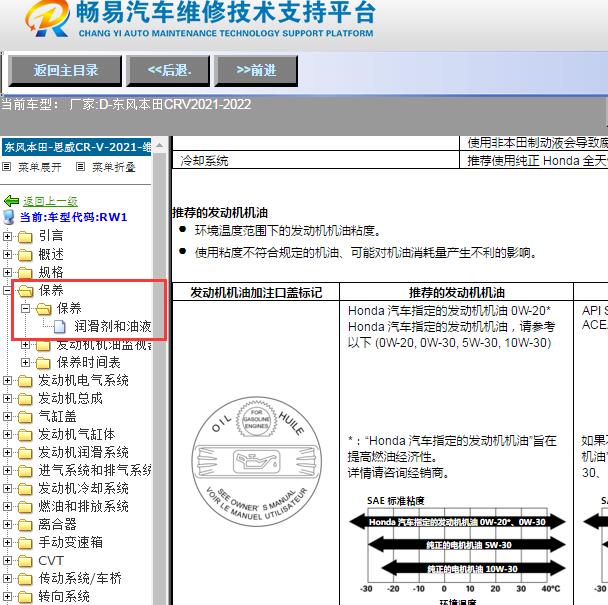
Task: Expand the 进气系统和排气系统 node
Action: point(7,470)
